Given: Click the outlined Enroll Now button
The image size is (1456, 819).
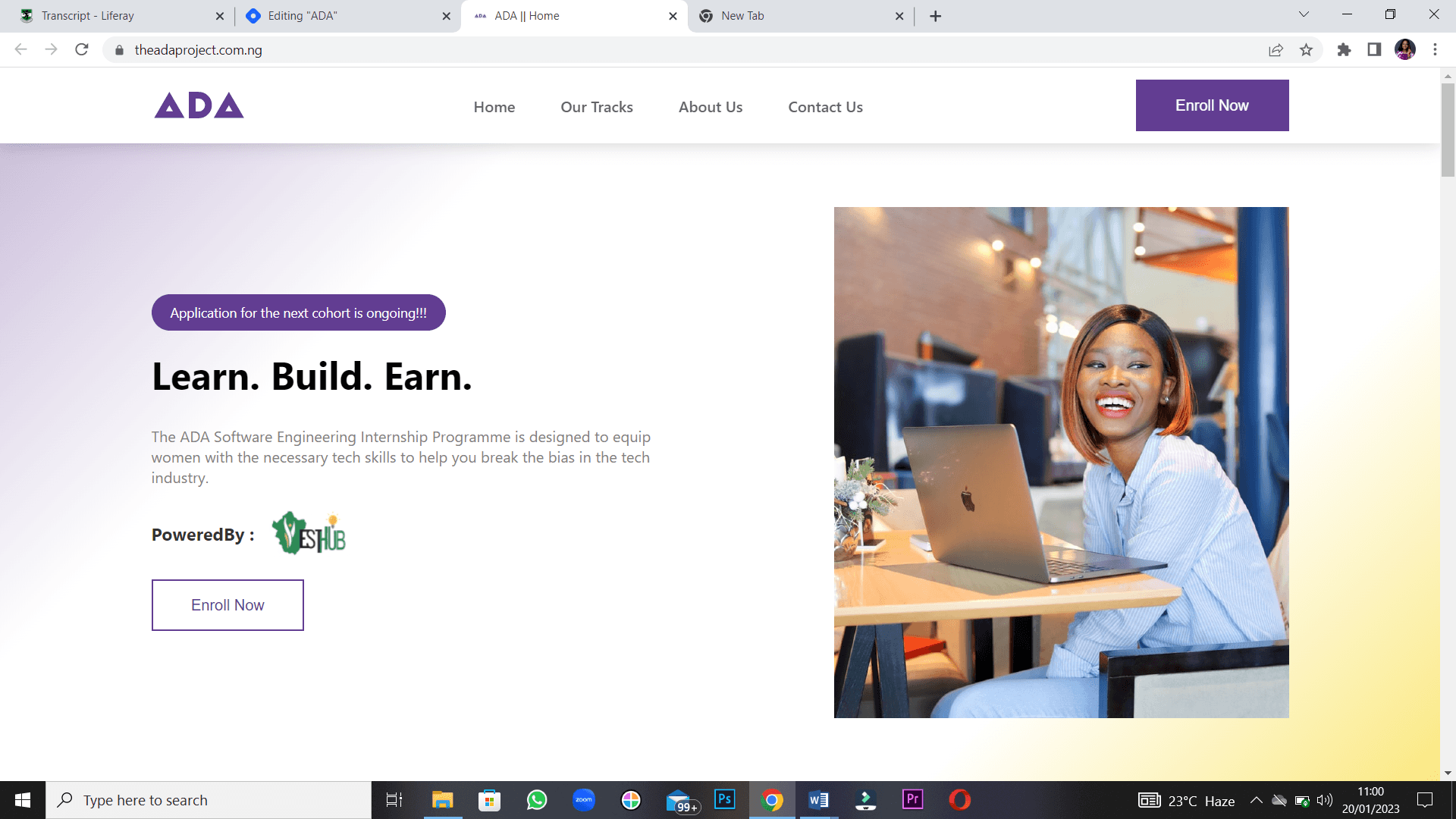Looking at the screenshot, I should pos(227,605).
